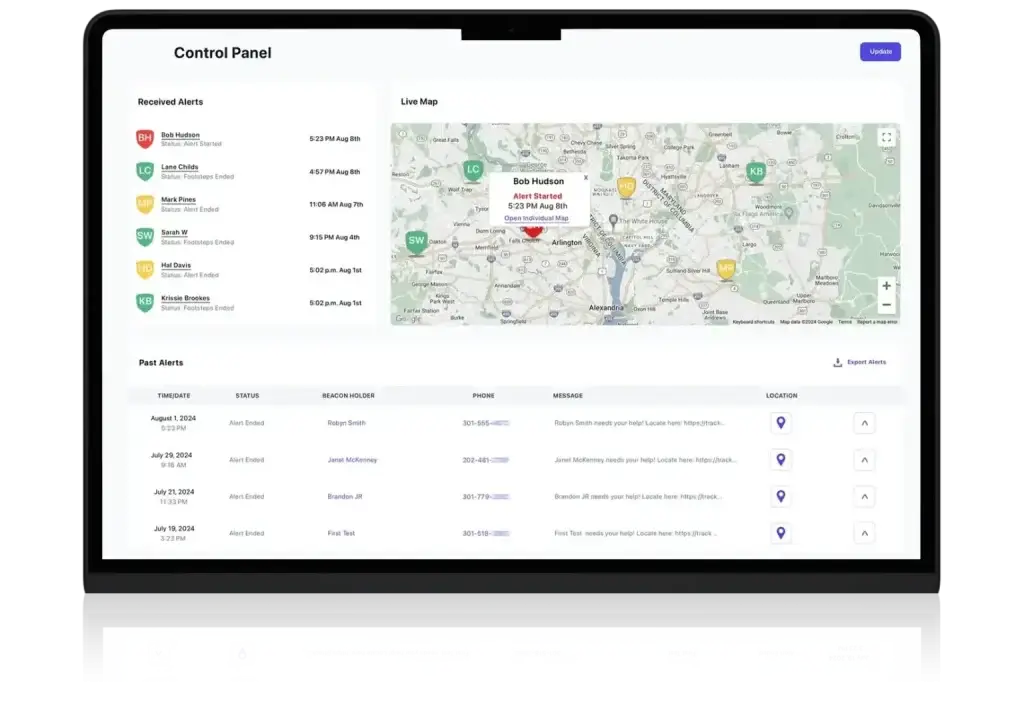
Task: Click the 202-481 phone number cell
Action: pyautogui.click(x=485, y=460)
